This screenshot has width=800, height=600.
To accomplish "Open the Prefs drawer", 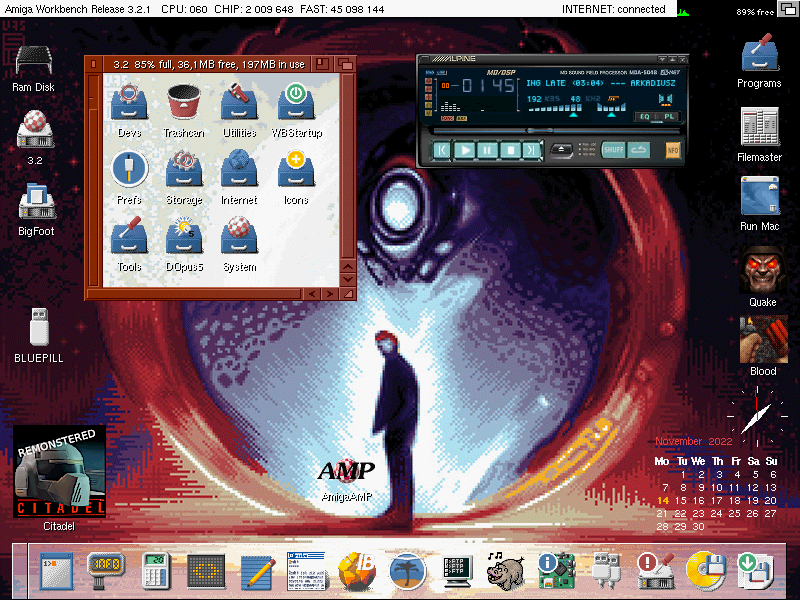I will click(129, 169).
